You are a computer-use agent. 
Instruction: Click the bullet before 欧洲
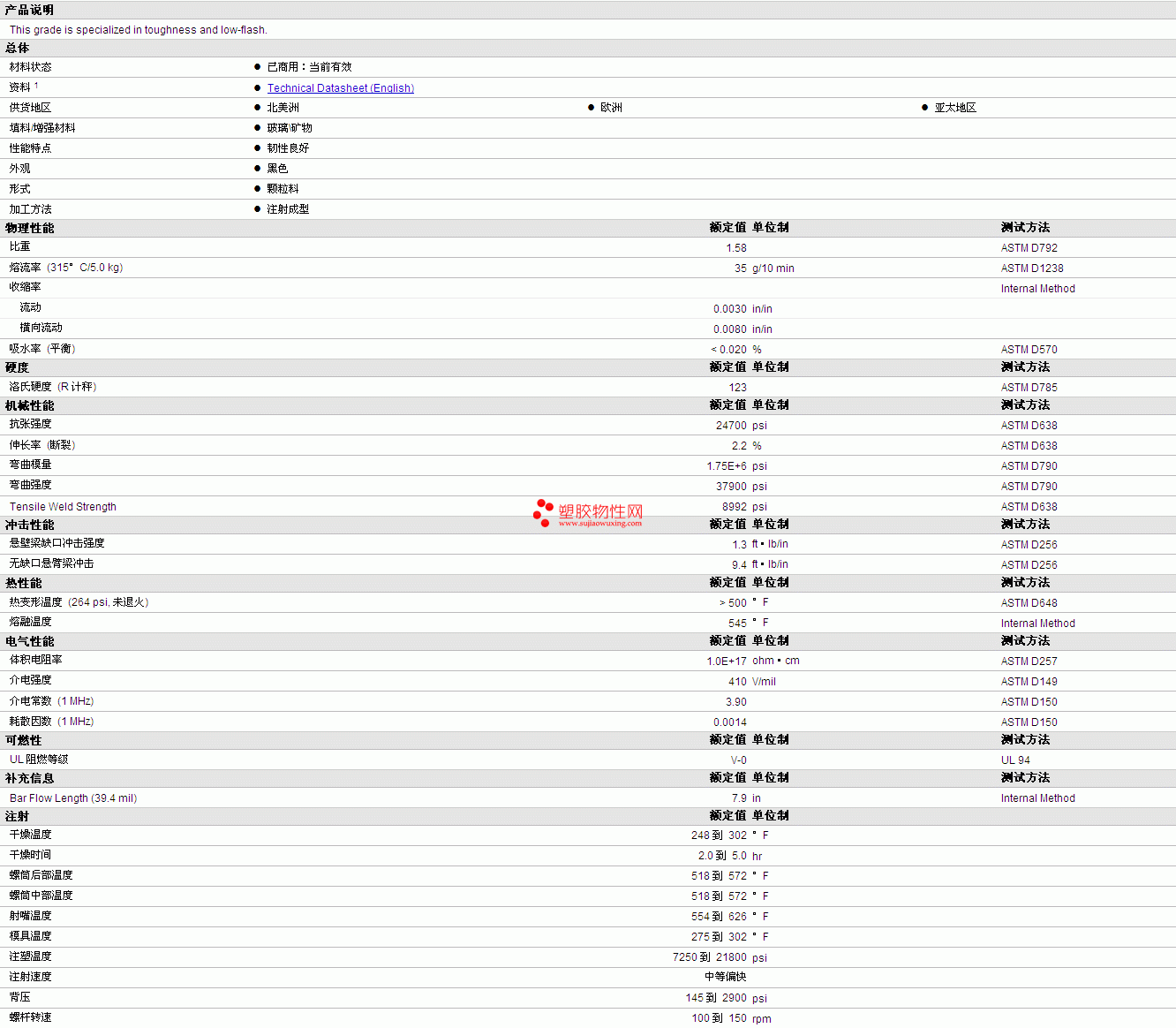point(592,108)
